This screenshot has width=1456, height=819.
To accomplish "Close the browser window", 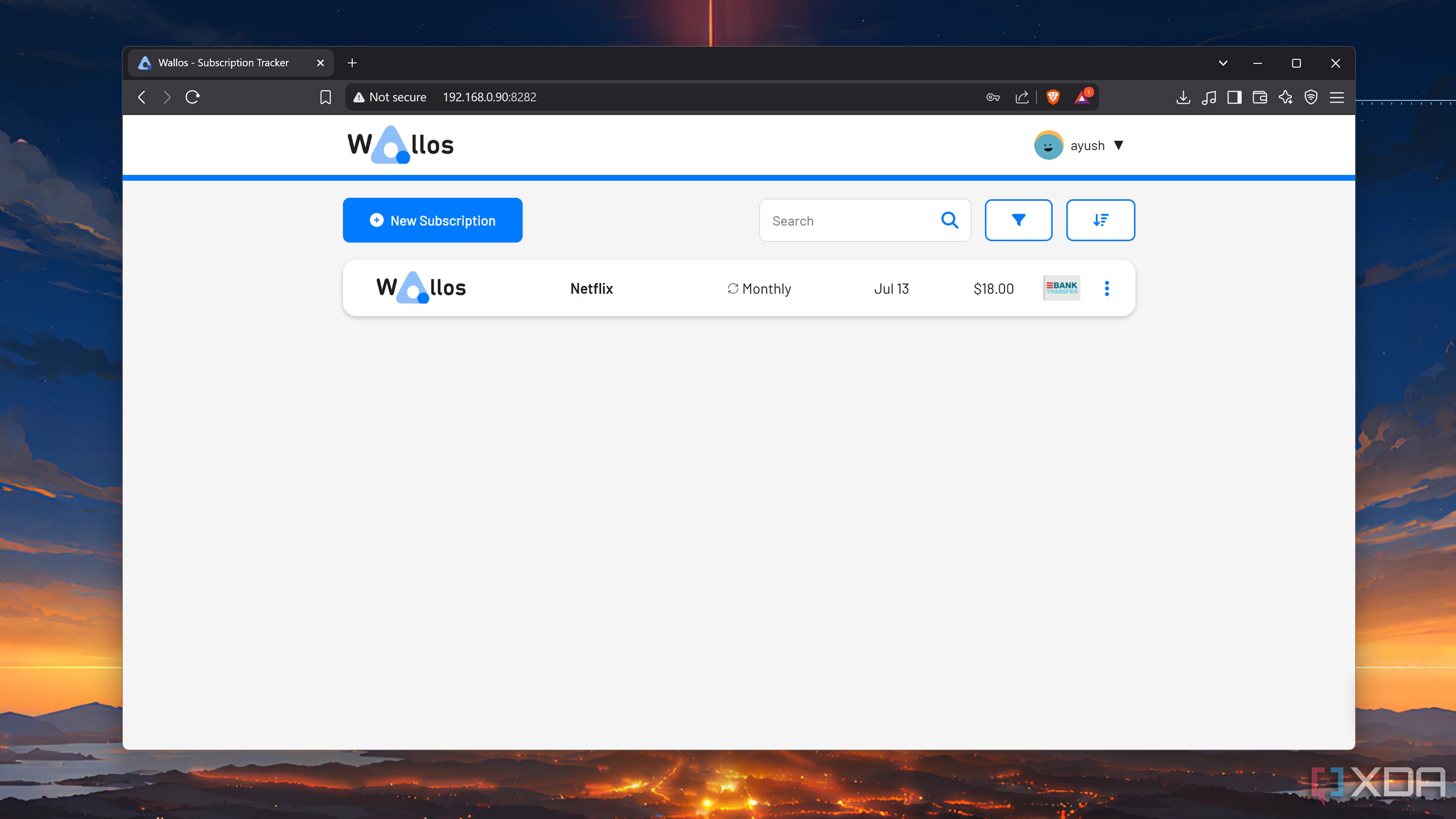I will click(x=1335, y=63).
